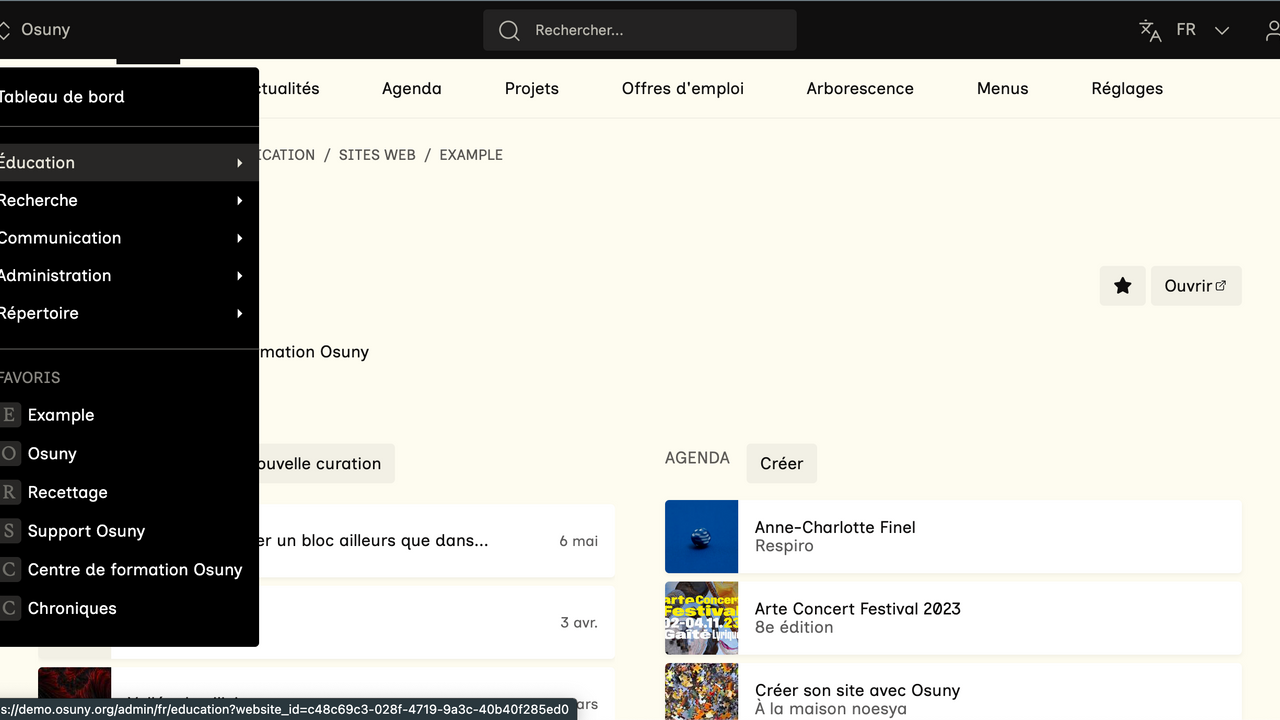The image size is (1280, 720).
Task: Click the star favorite icon button
Action: point(1122,286)
